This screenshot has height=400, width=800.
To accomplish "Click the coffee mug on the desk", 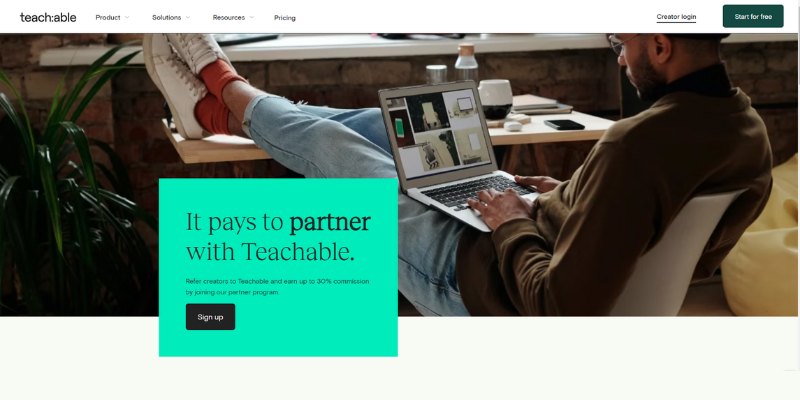I will [x=495, y=99].
